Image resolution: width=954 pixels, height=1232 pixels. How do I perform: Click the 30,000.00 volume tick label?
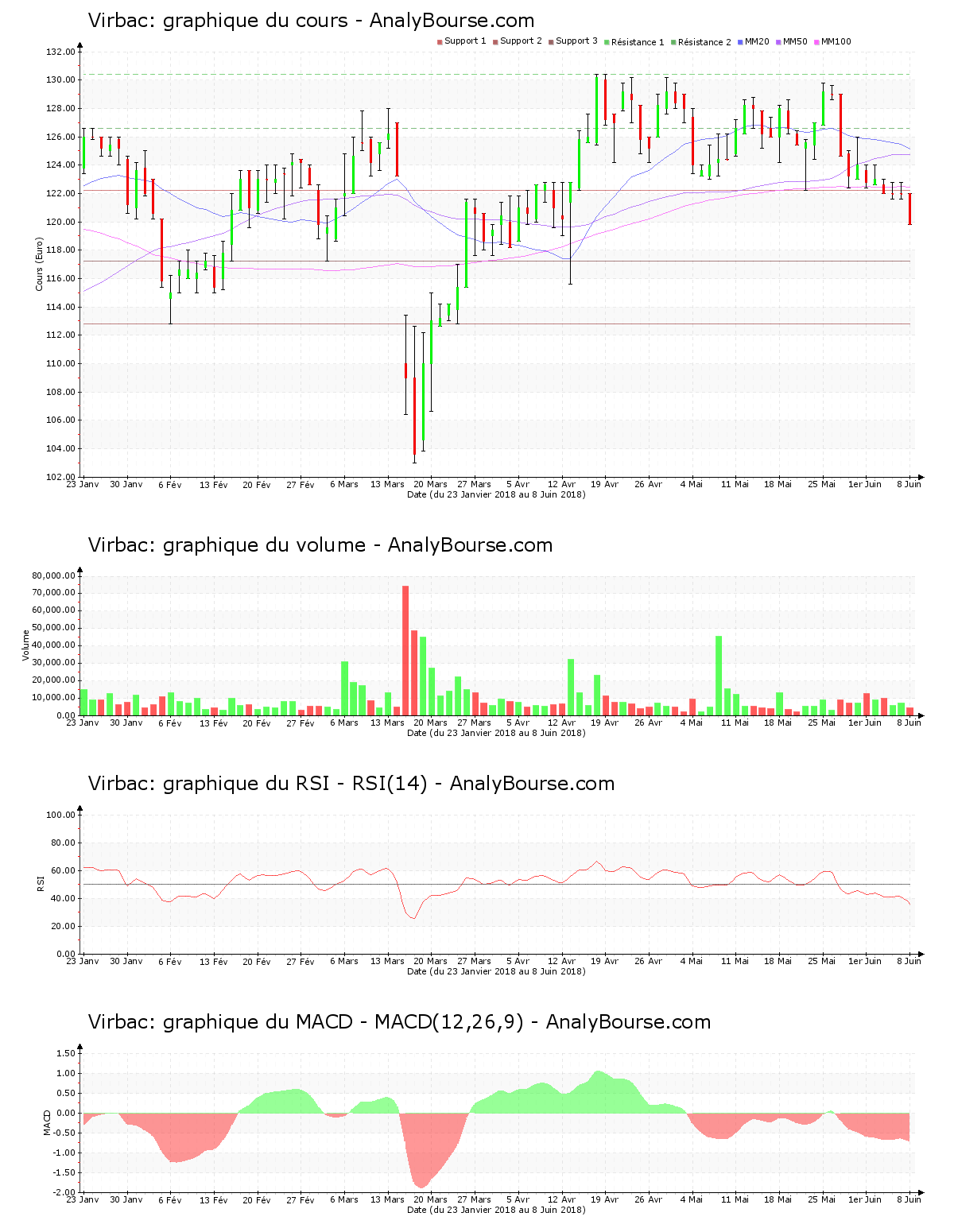pyautogui.click(x=54, y=663)
